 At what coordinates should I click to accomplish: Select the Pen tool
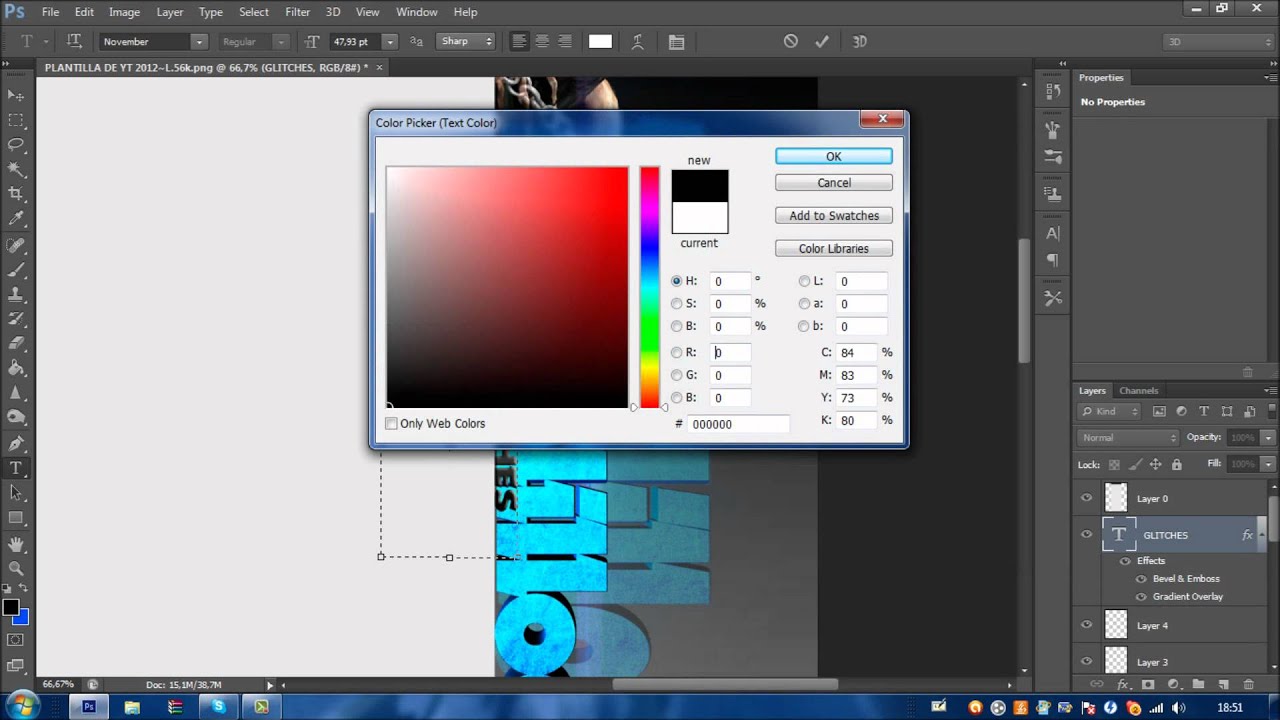[x=16, y=443]
